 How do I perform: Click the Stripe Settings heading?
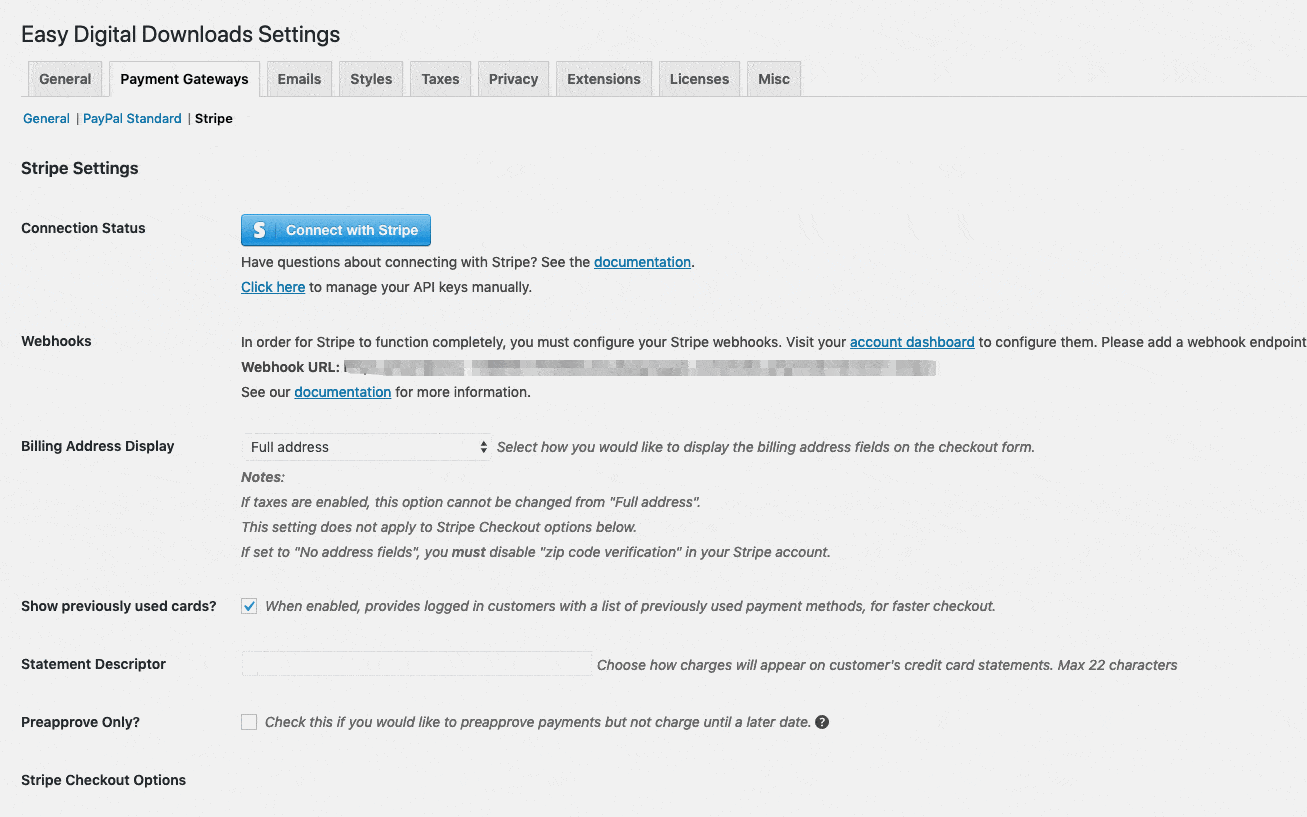[x=80, y=168]
